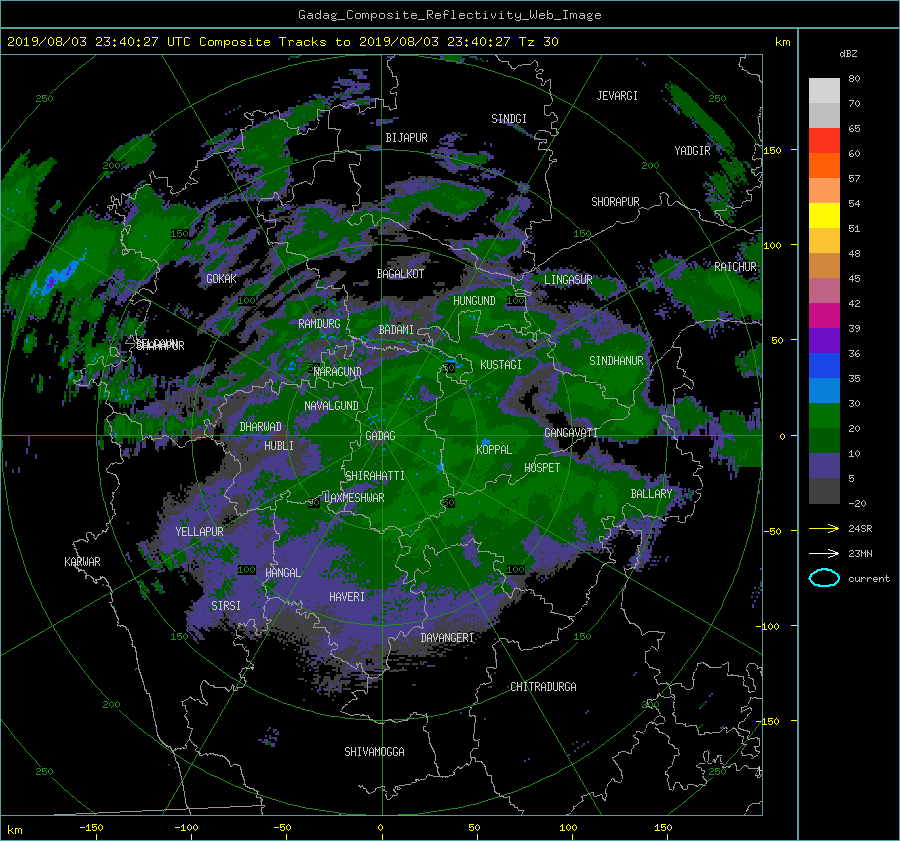Select the yellow 54 dBZ color swatch
The image size is (900, 841).
[824, 216]
